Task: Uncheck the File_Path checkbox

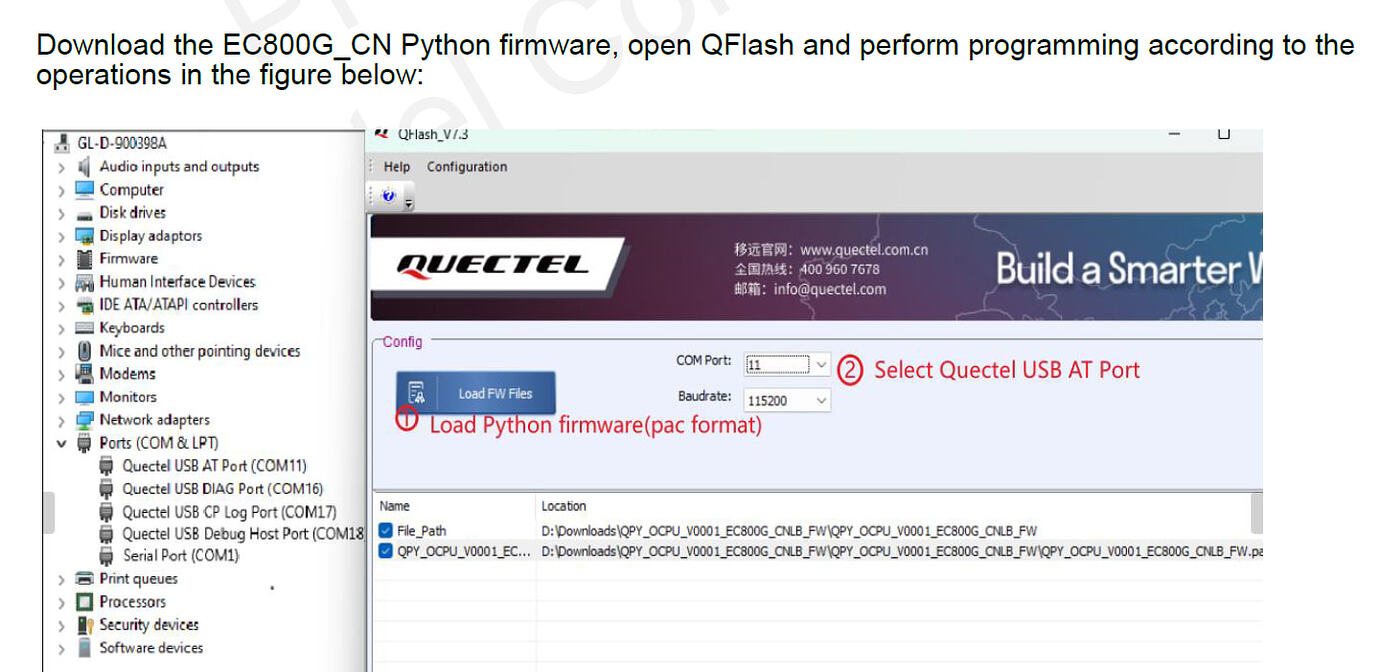Action: tap(386, 531)
